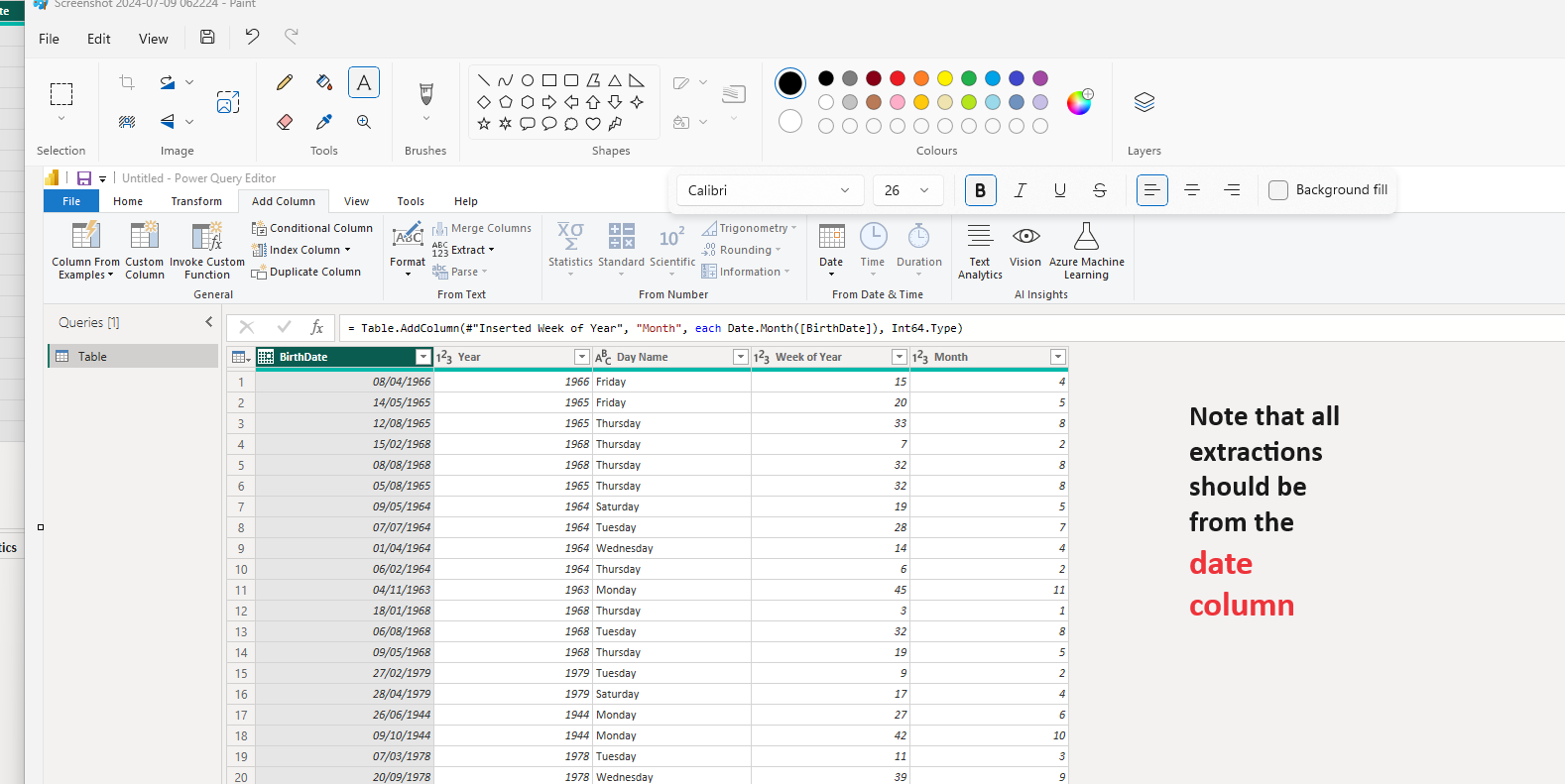Activate the Text tool
Viewport: 1565px width, 784px height.
tap(364, 82)
